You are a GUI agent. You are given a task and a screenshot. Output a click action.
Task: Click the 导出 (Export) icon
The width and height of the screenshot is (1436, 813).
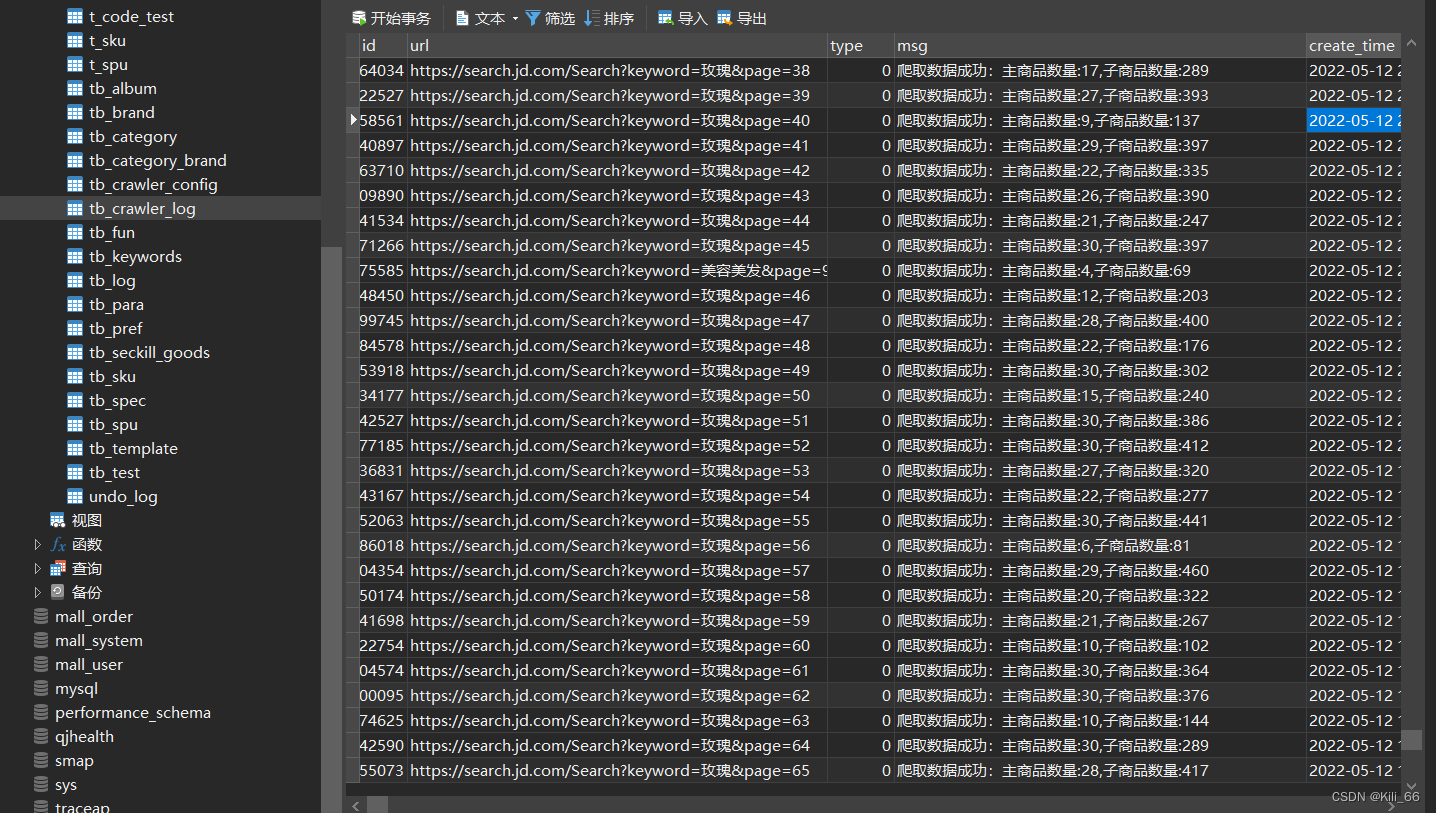pyautogui.click(x=725, y=17)
